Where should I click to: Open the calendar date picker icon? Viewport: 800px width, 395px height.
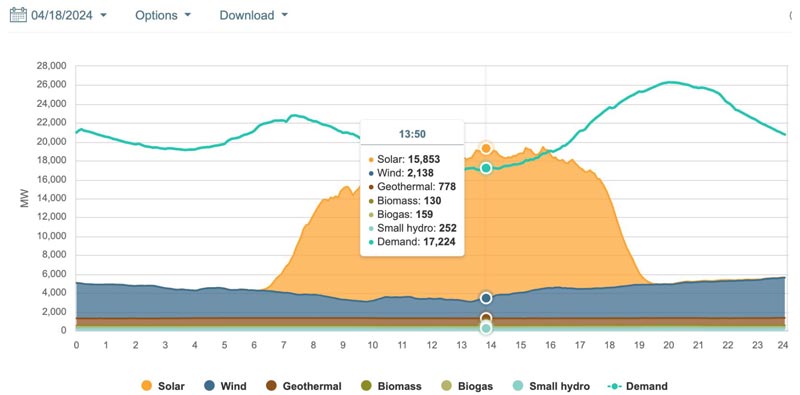point(18,15)
